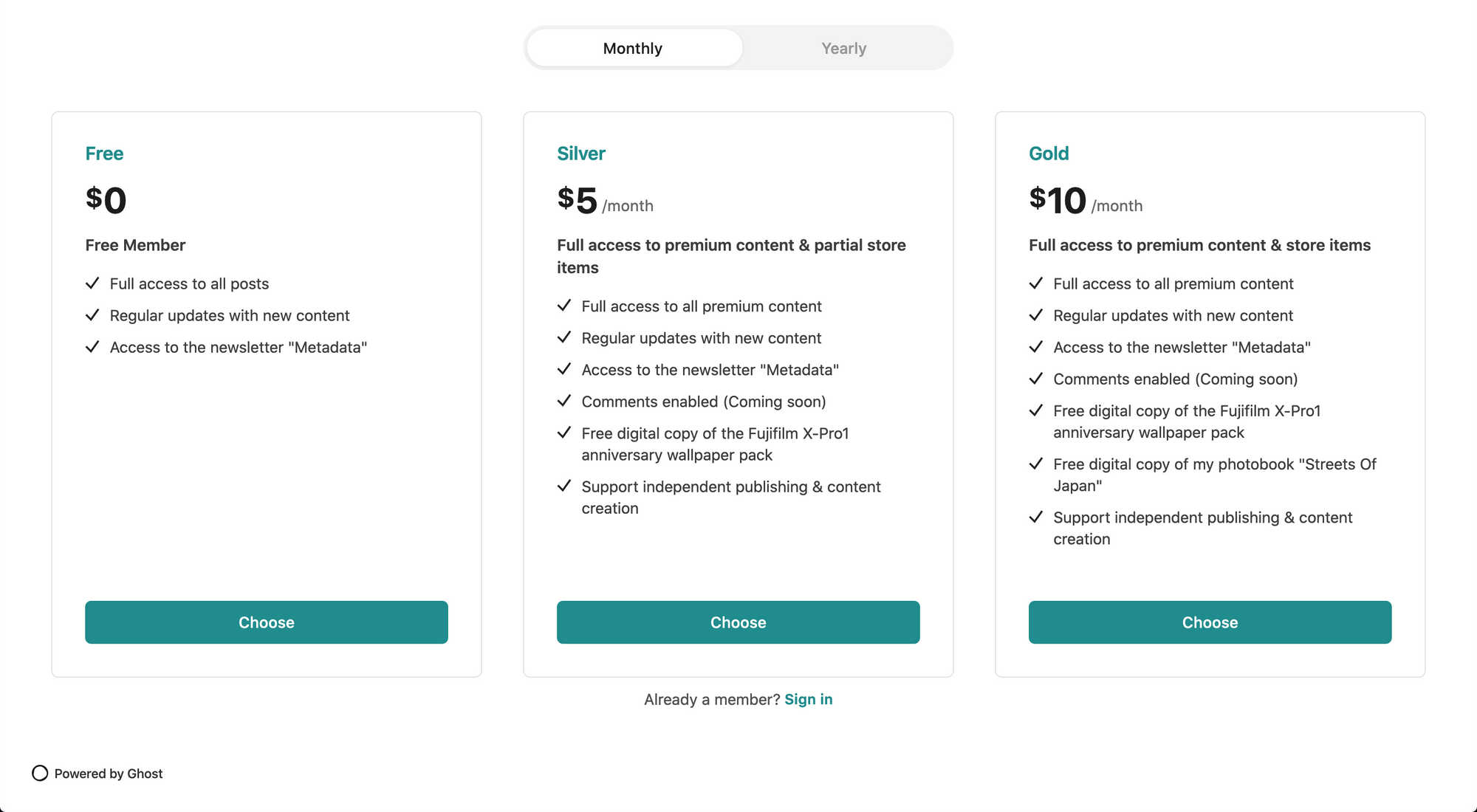Click the $5 /month price
This screenshot has width=1477, height=812.
pos(606,200)
